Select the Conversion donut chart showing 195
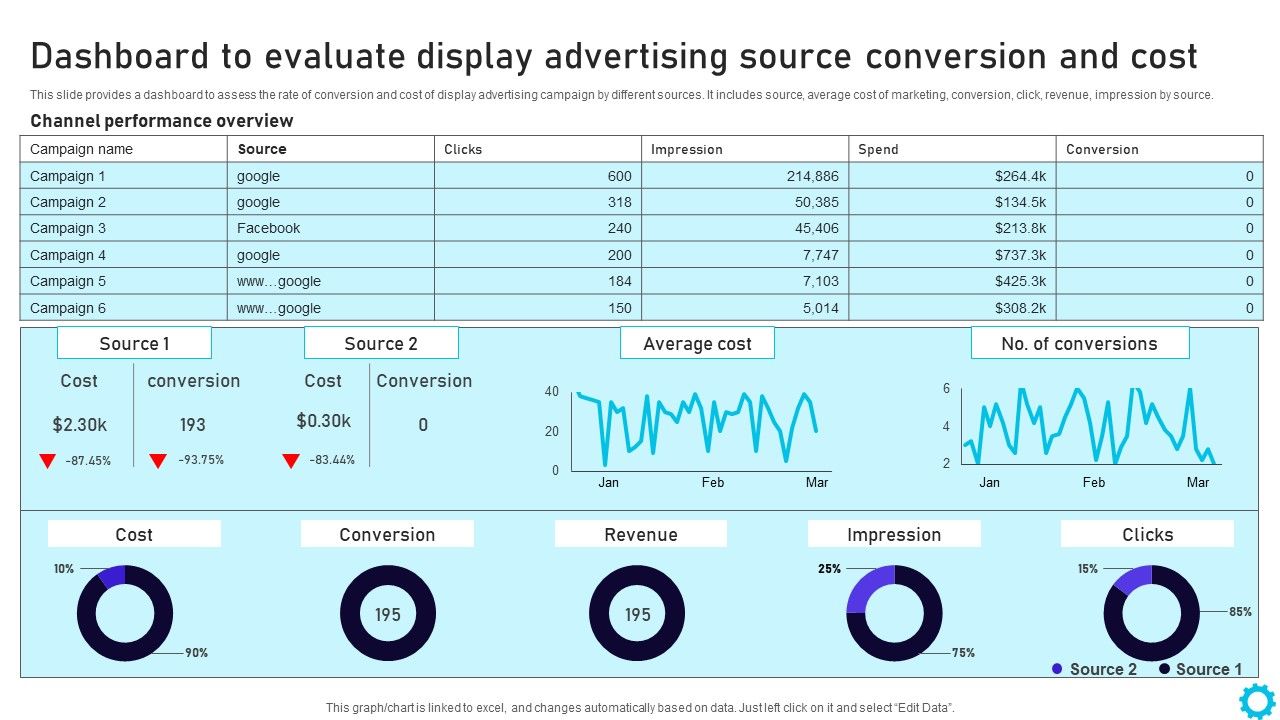The width and height of the screenshot is (1280, 720). 388,613
